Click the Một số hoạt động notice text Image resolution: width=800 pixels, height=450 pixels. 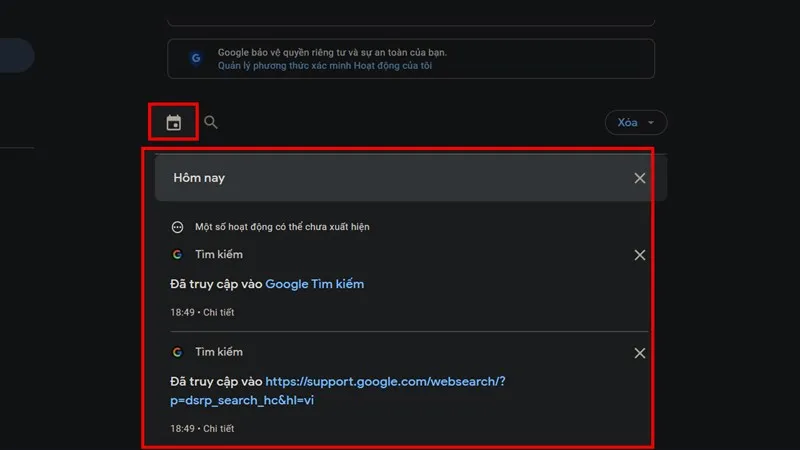point(282,227)
